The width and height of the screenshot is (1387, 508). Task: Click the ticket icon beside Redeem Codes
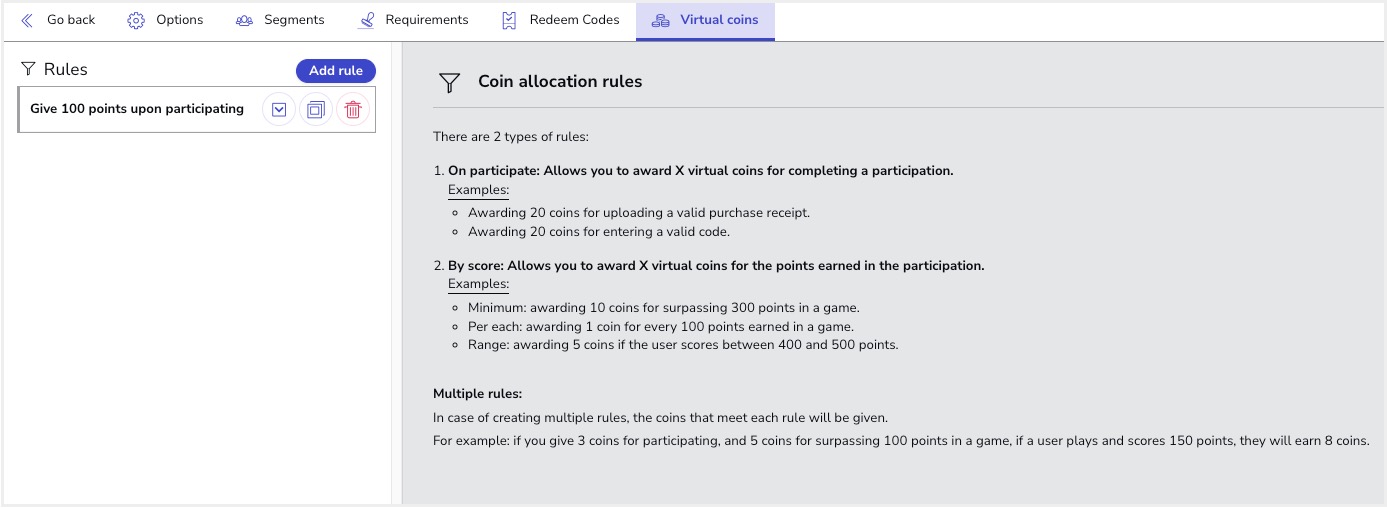(510, 20)
